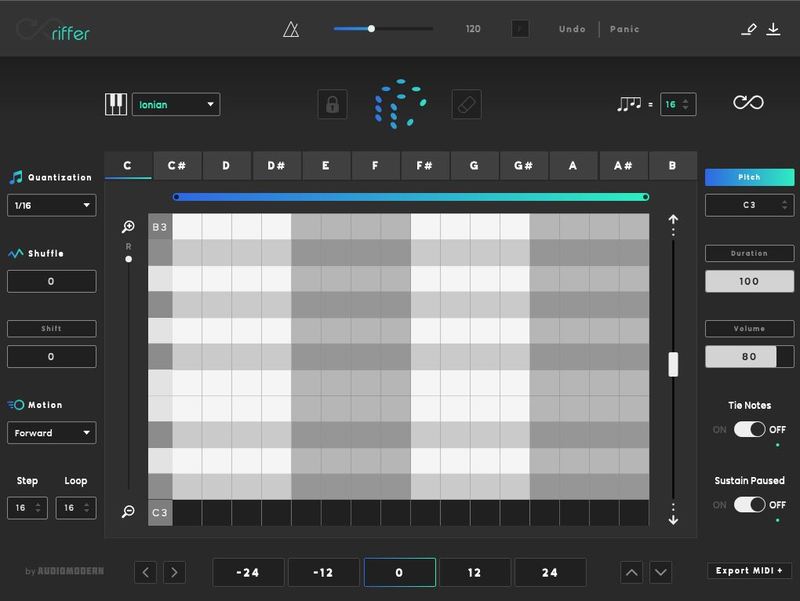The width and height of the screenshot is (800, 601).
Task: Zoom out with the magnifier minus icon
Action: point(128,511)
